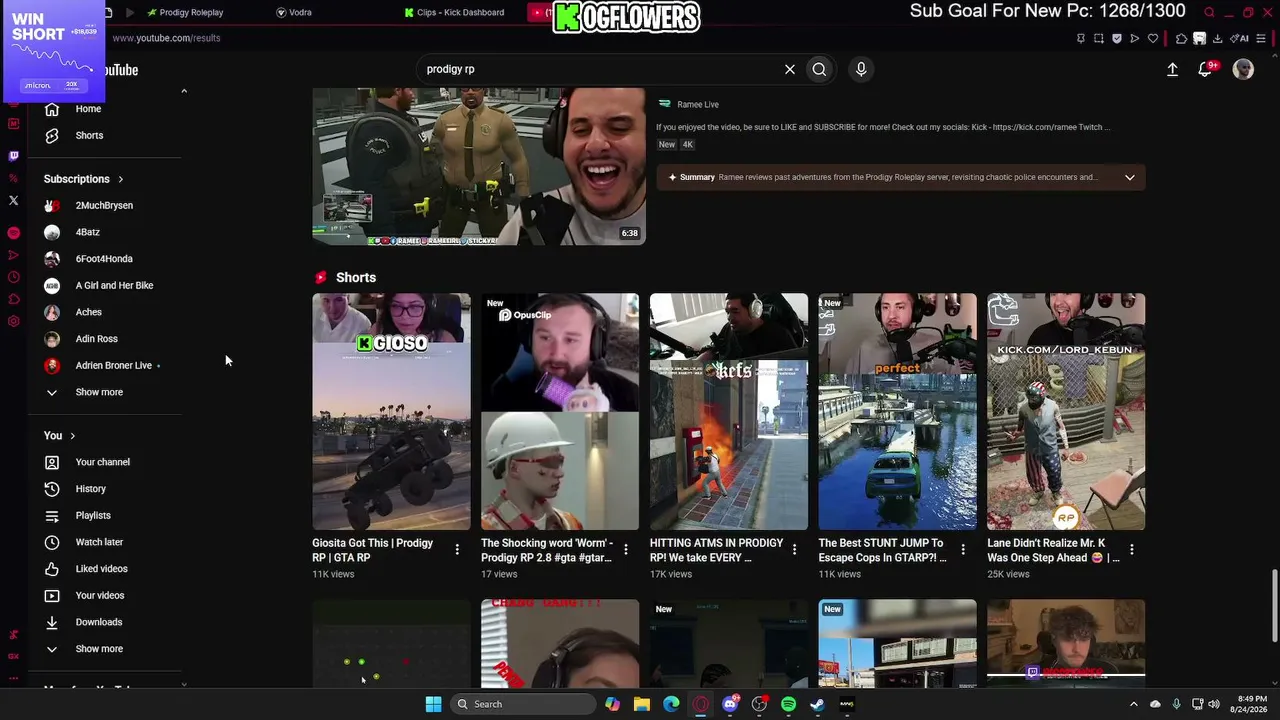Open File Explorer from the taskbar

(642, 704)
